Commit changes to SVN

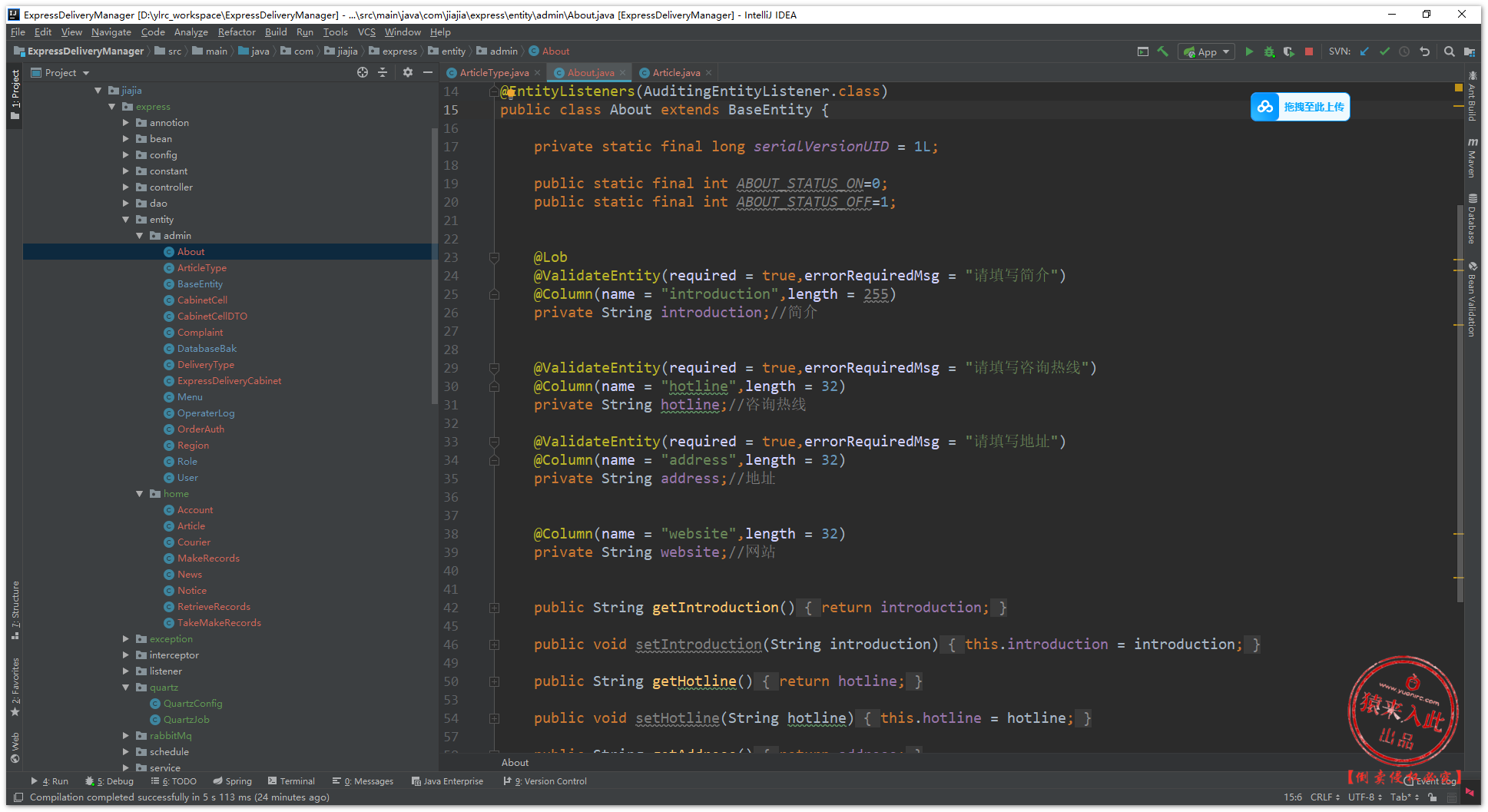(x=1384, y=51)
